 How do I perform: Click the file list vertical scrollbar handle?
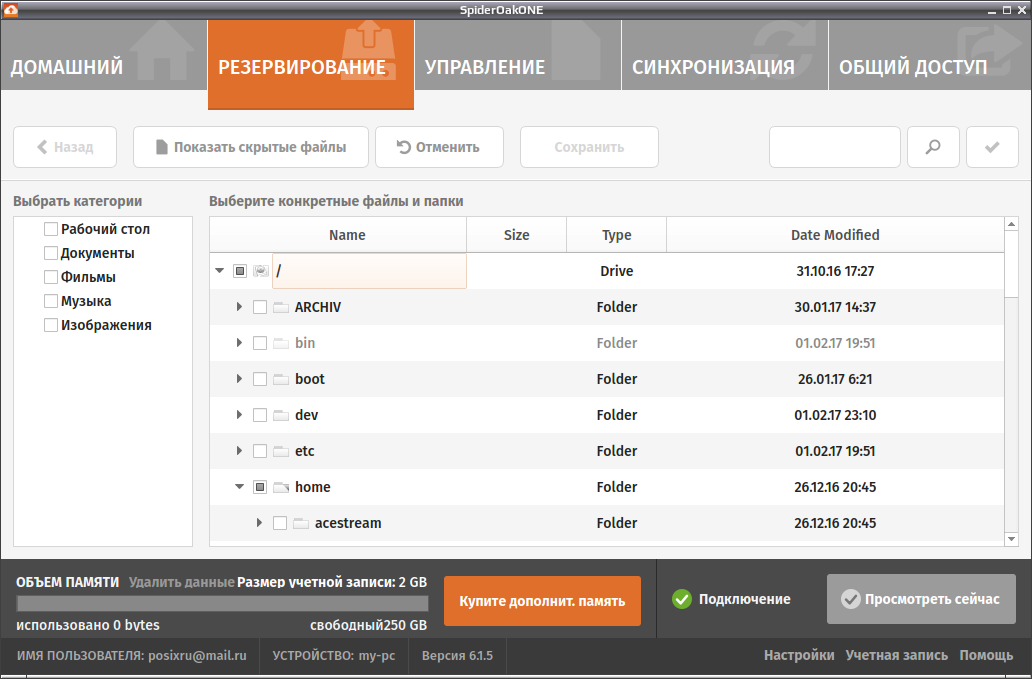click(1012, 264)
